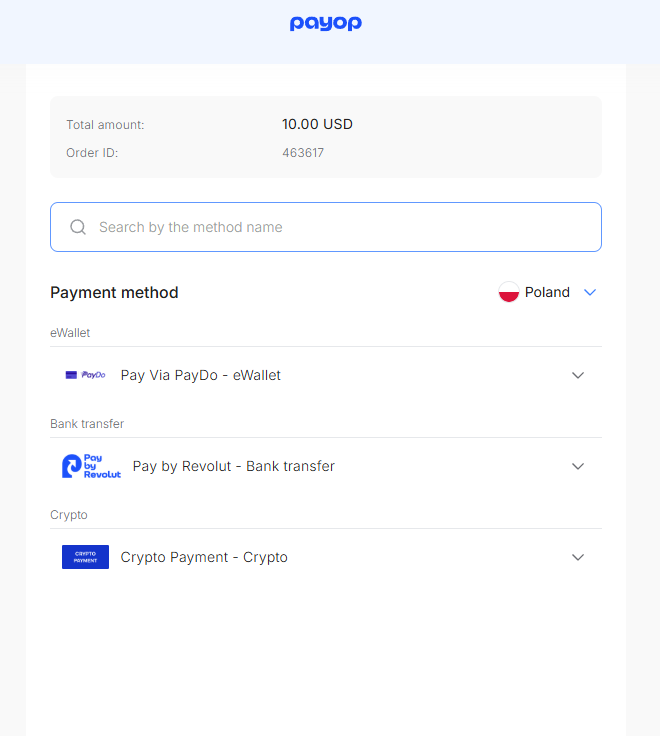Click the Bank transfer category heading
660x736 pixels.
(87, 424)
